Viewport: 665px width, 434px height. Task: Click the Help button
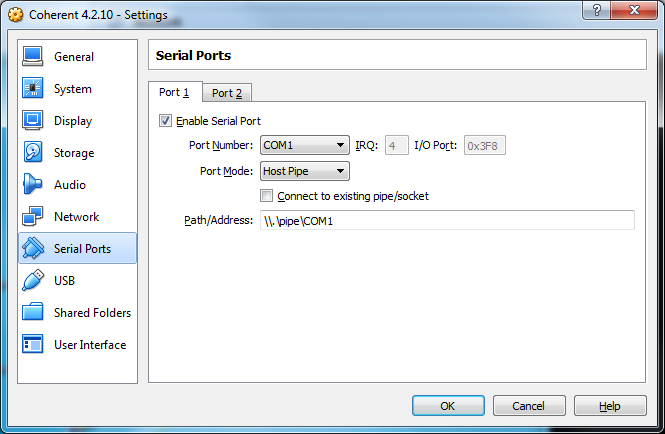609,406
